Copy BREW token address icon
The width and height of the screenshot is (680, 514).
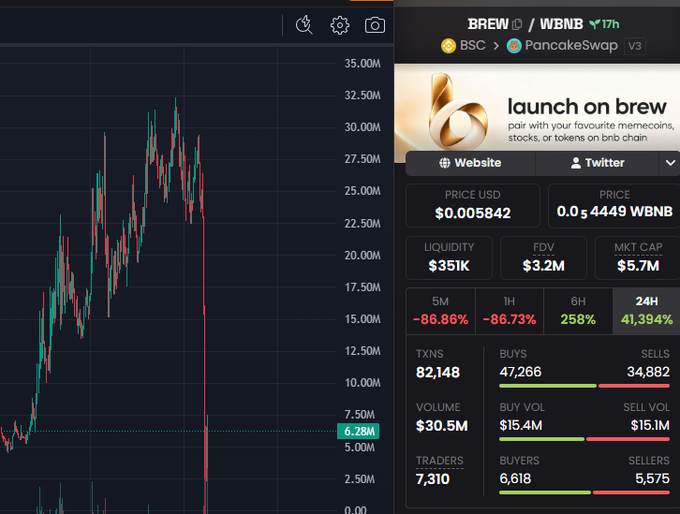pos(517,24)
